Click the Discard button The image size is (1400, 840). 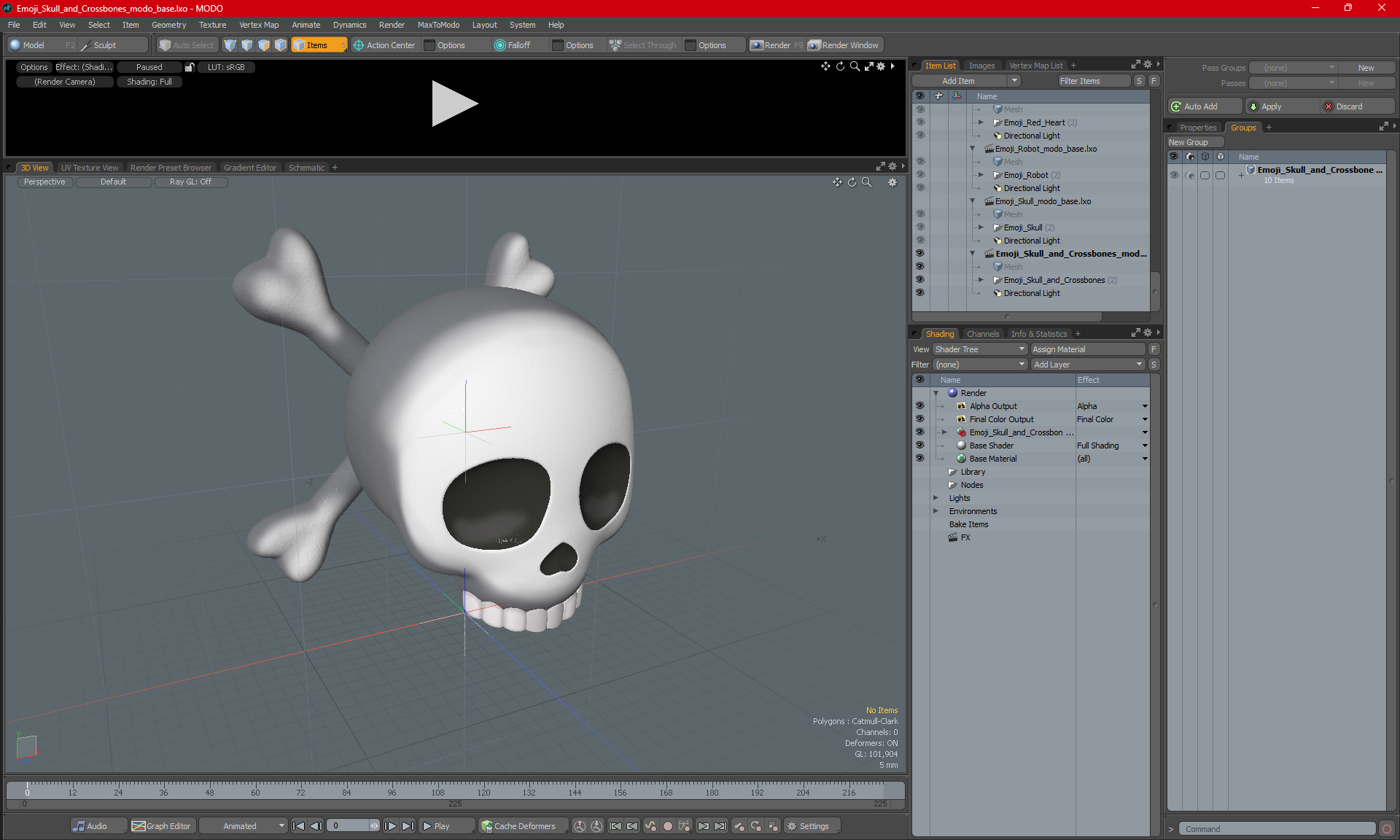click(x=1358, y=106)
